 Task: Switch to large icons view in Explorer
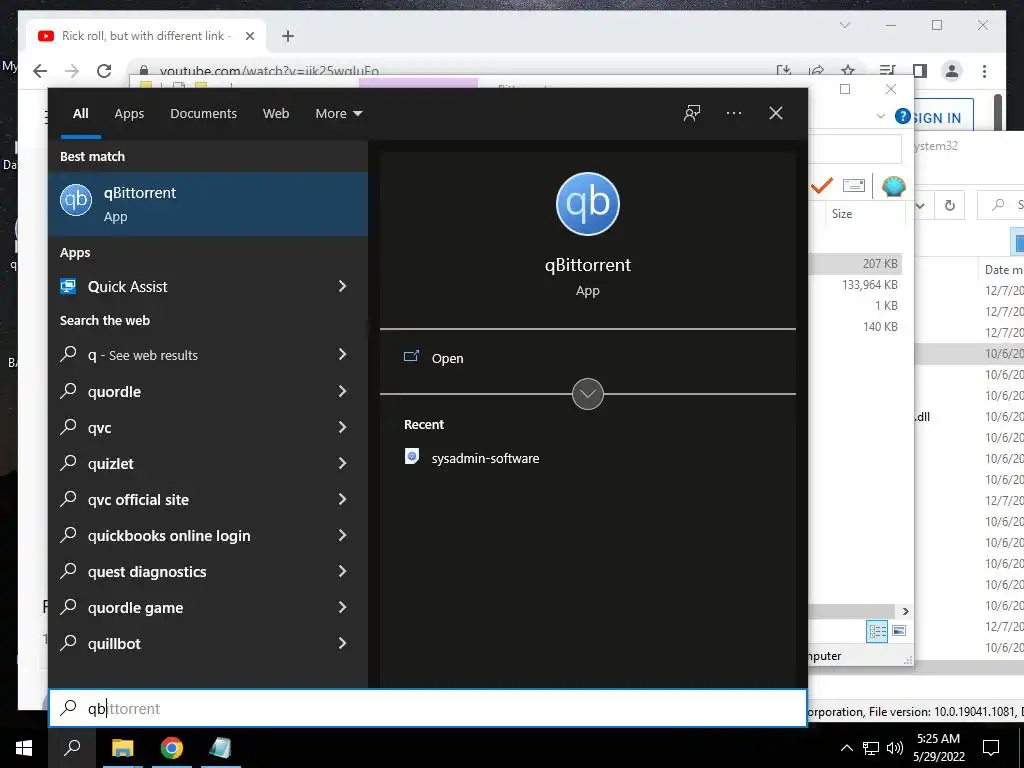[x=899, y=631]
